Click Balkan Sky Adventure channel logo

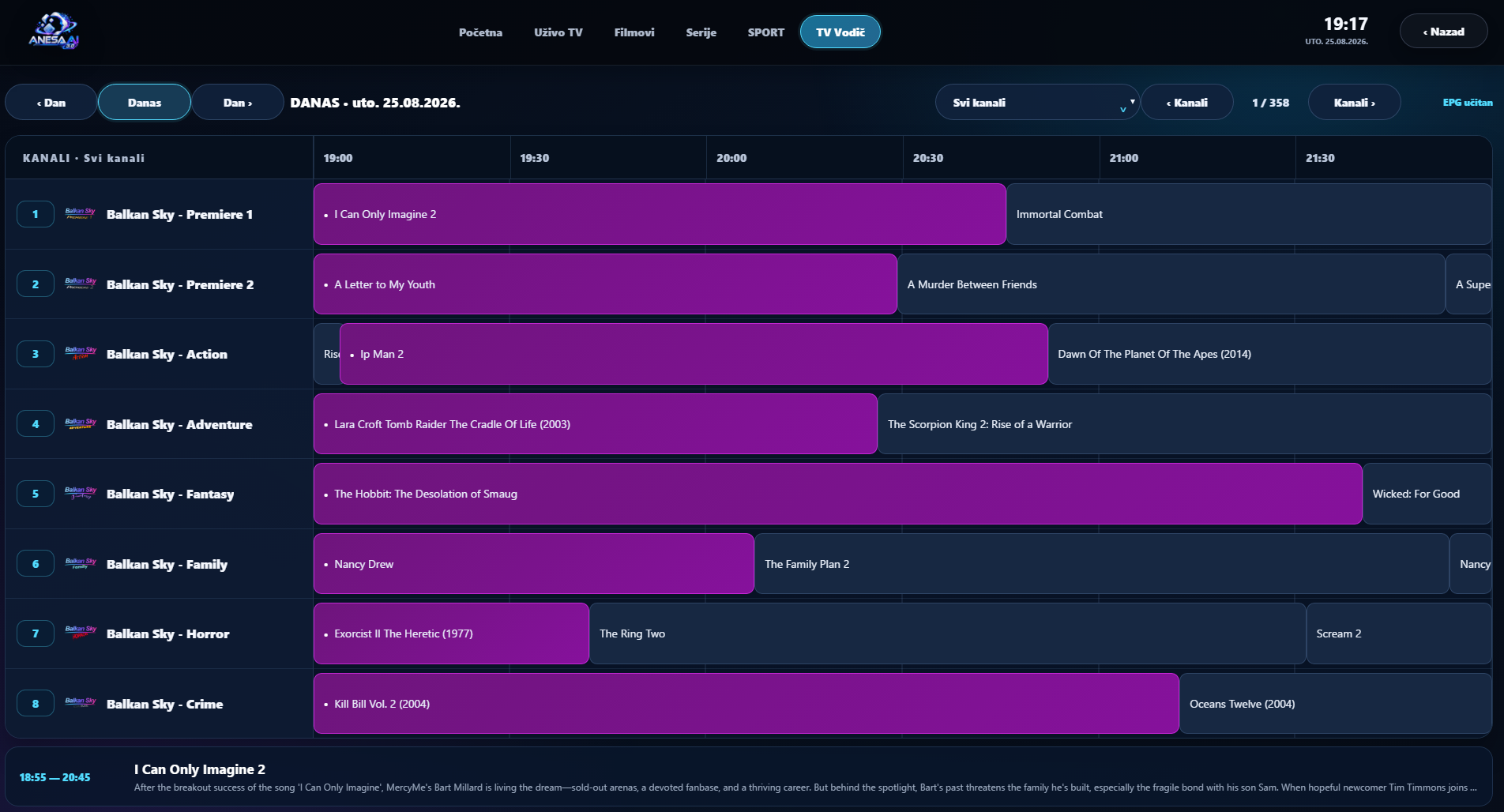pos(80,424)
